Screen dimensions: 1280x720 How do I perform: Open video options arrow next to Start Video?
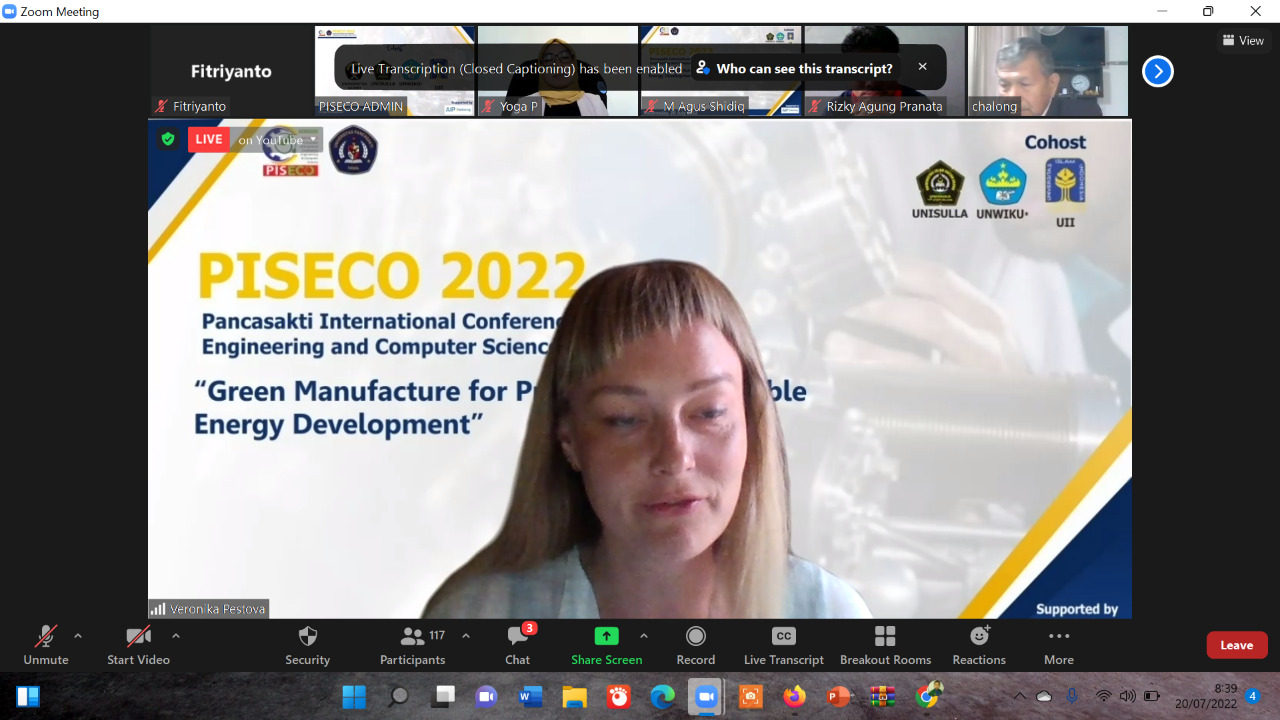tap(176, 636)
